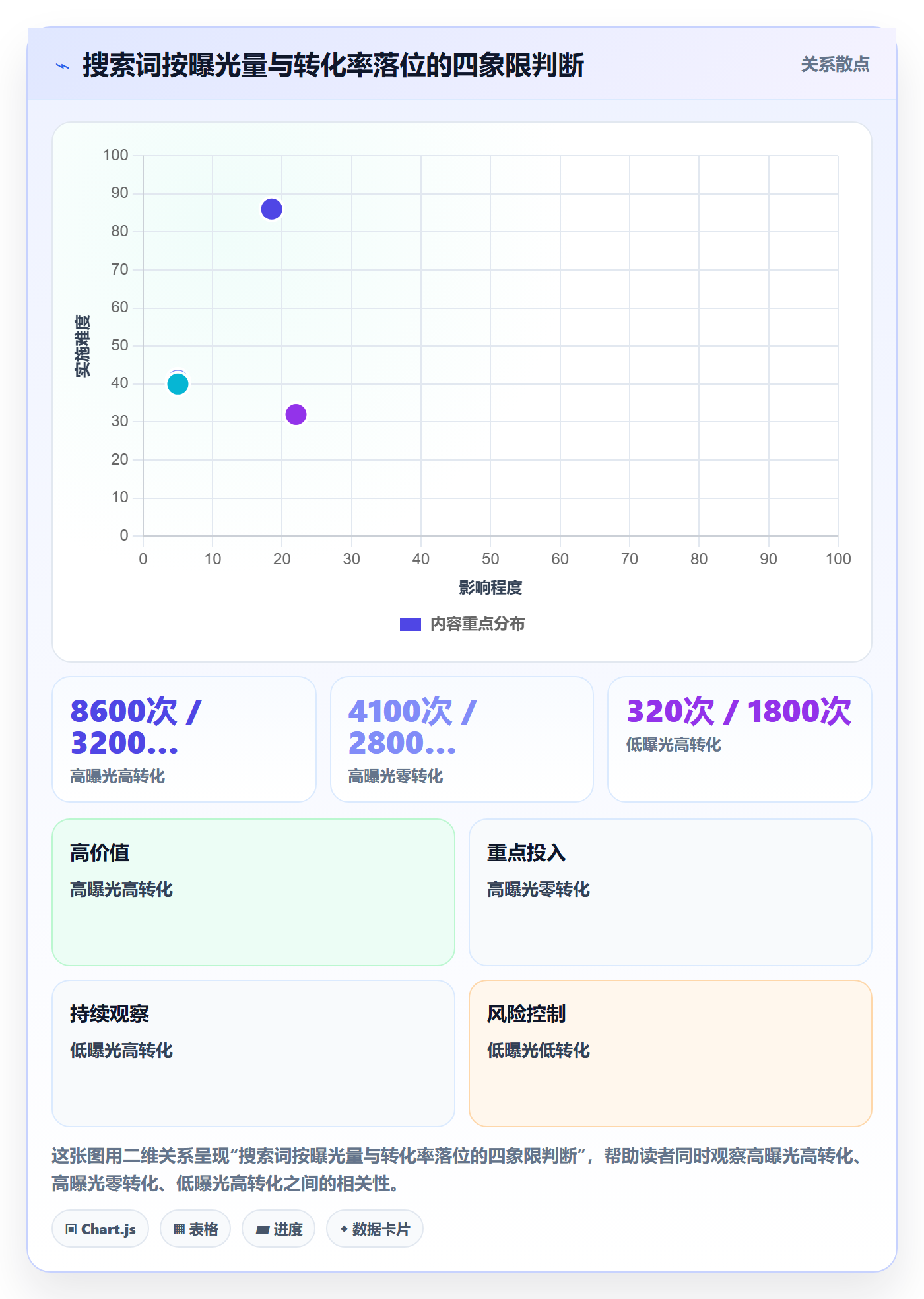The width and height of the screenshot is (924, 1299).
Task: Click the 影响程度 x-axis title
Action: coord(490,587)
